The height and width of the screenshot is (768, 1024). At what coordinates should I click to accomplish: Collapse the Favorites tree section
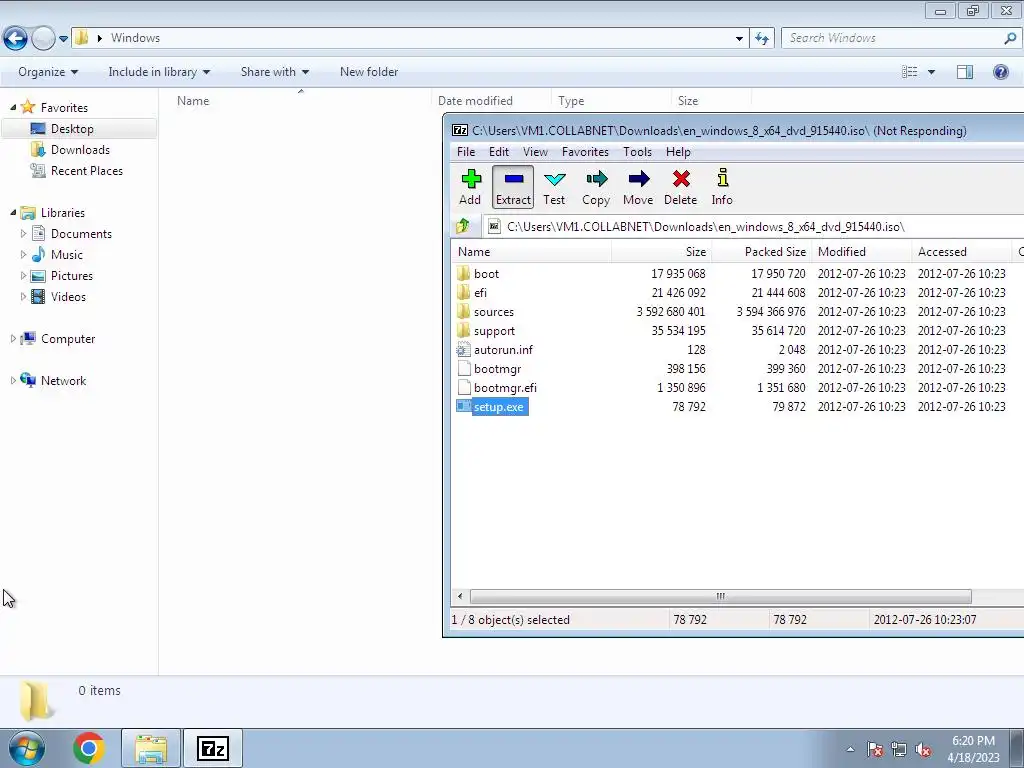[x=13, y=107]
